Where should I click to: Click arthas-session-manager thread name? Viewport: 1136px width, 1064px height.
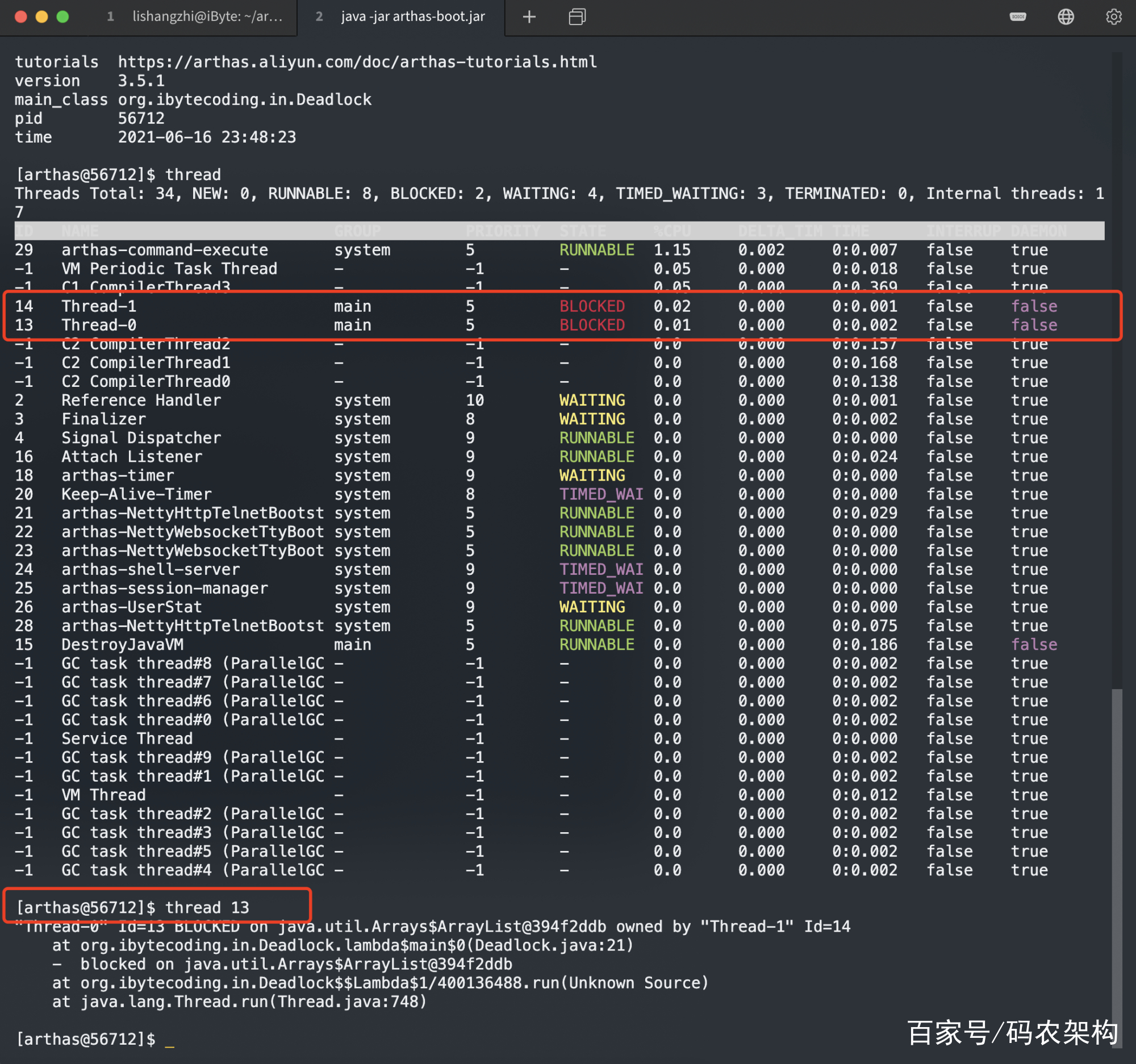point(165,588)
